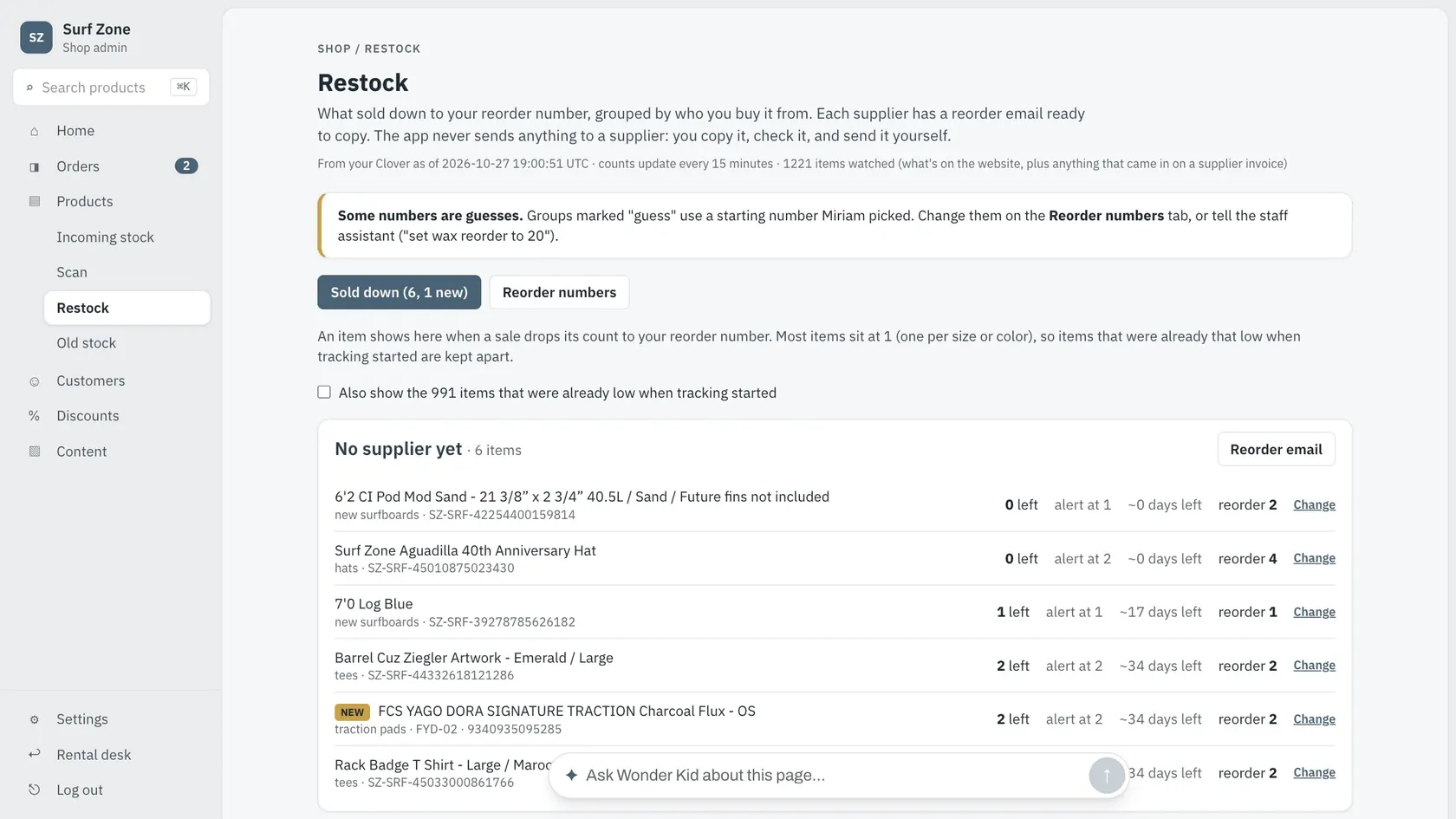Click the ⌘K shortcut hint
The width and height of the screenshot is (1456, 819).
click(184, 87)
